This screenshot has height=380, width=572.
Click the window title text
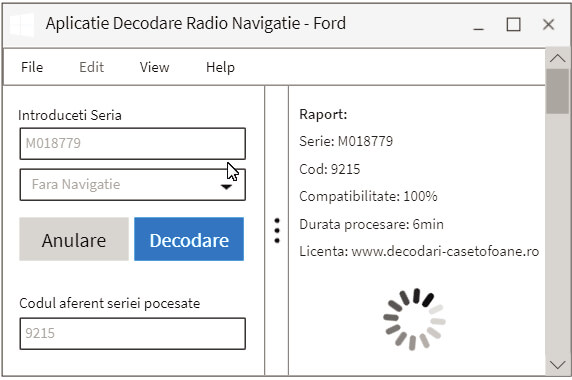[x=196, y=24]
